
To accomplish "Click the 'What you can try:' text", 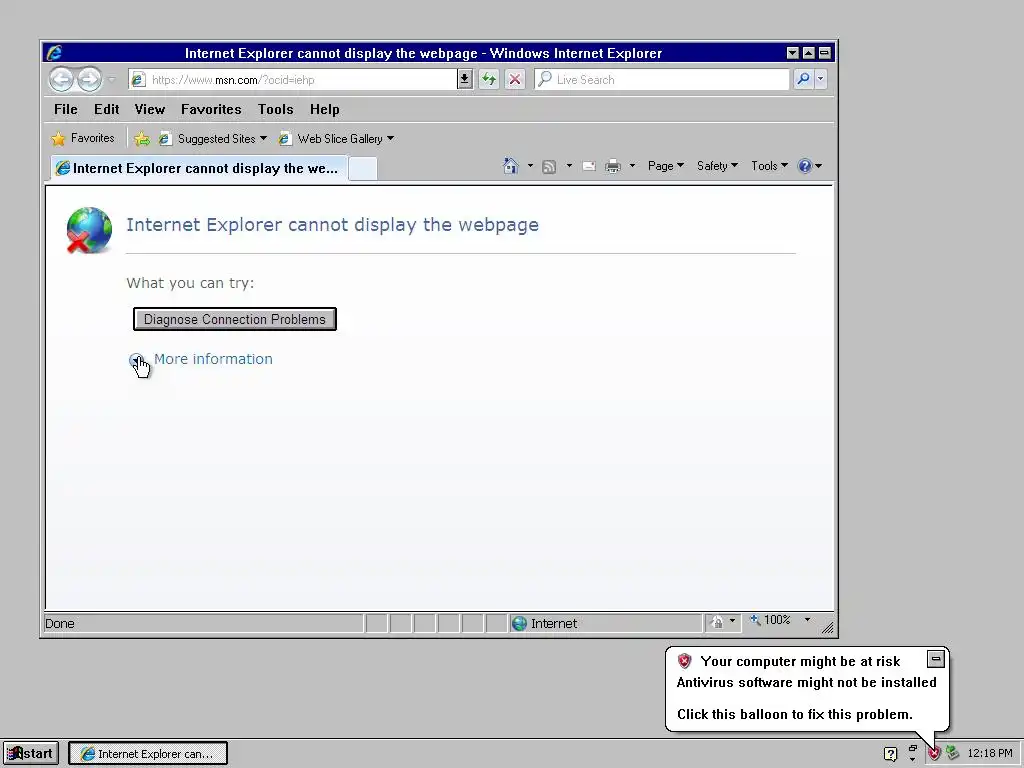I will click(x=190, y=283).
